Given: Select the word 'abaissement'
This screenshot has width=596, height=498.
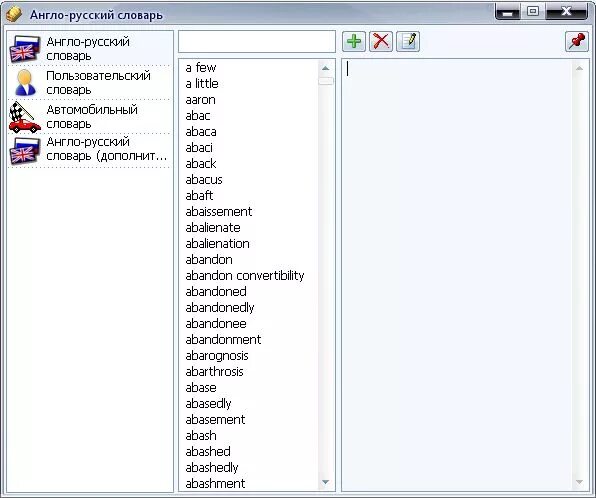Looking at the screenshot, I should click(x=219, y=211).
